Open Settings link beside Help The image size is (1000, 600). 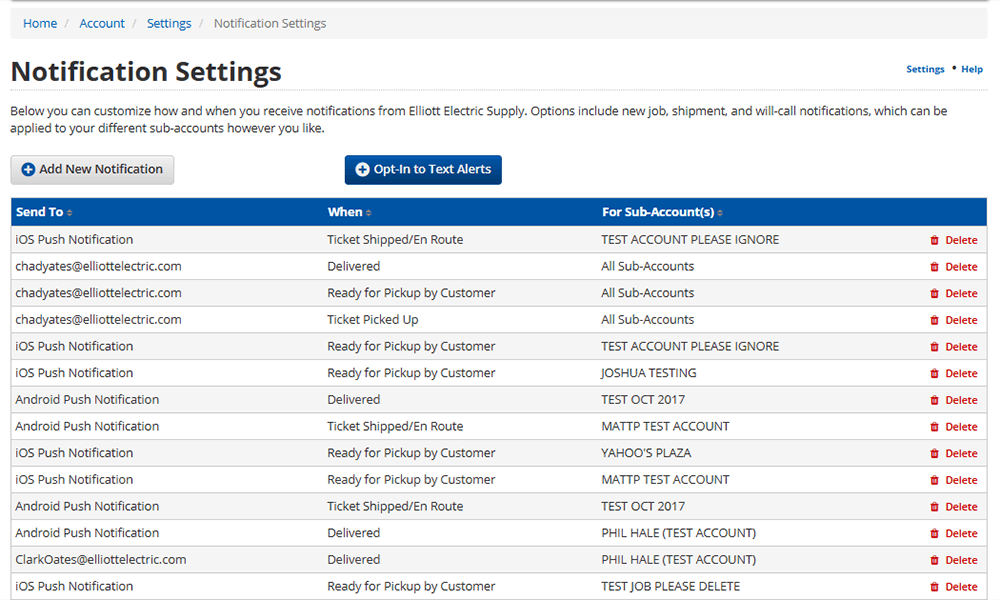925,70
